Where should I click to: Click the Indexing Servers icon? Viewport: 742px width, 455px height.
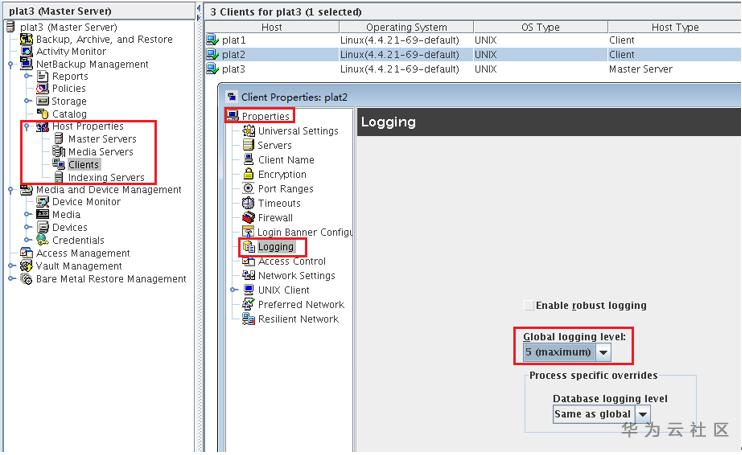coord(59,177)
